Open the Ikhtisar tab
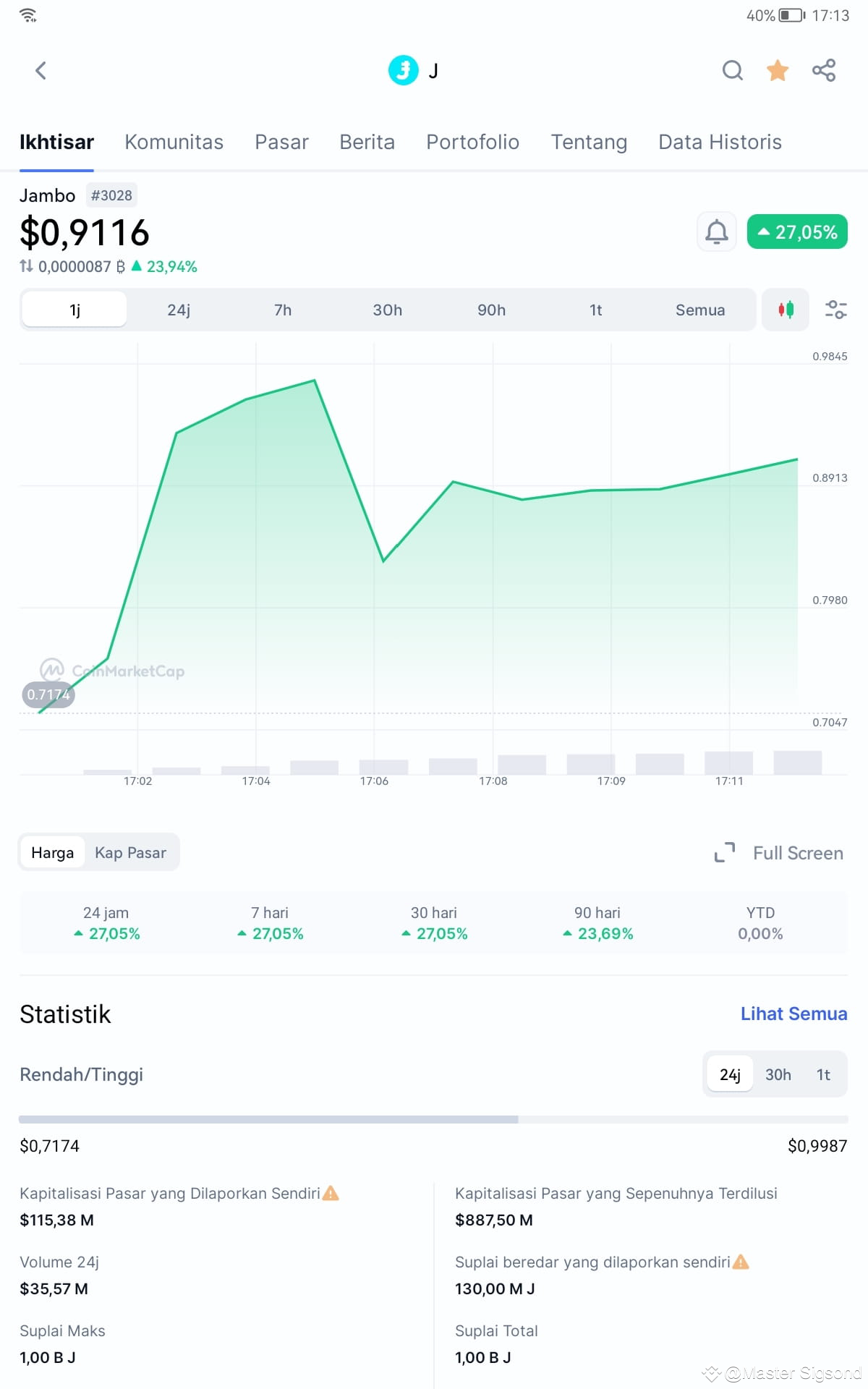The width and height of the screenshot is (868, 1389). [x=56, y=142]
